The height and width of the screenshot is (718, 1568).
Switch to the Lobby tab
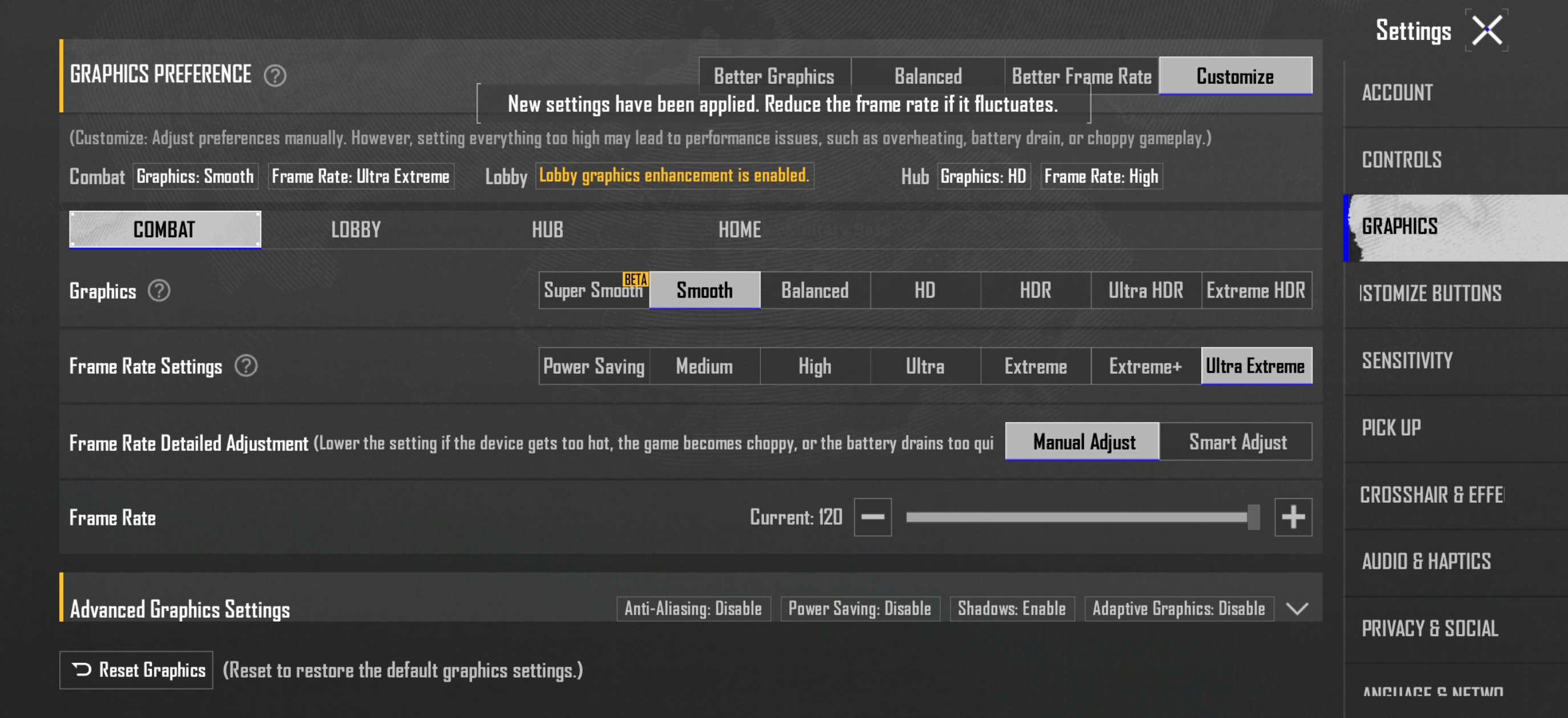pyautogui.click(x=355, y=230)
